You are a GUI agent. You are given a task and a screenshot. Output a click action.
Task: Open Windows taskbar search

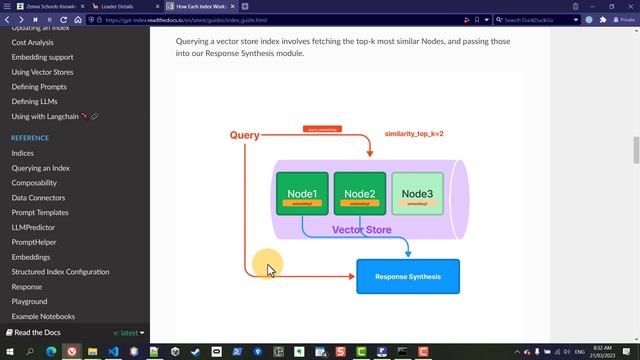[30, 351]
